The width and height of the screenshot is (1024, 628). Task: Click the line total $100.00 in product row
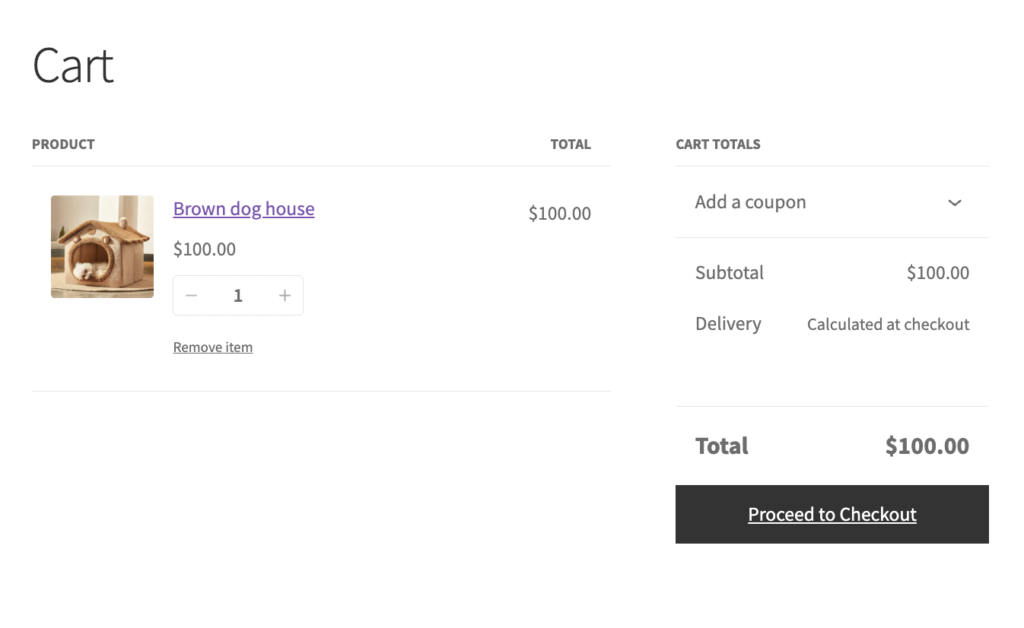559,213
